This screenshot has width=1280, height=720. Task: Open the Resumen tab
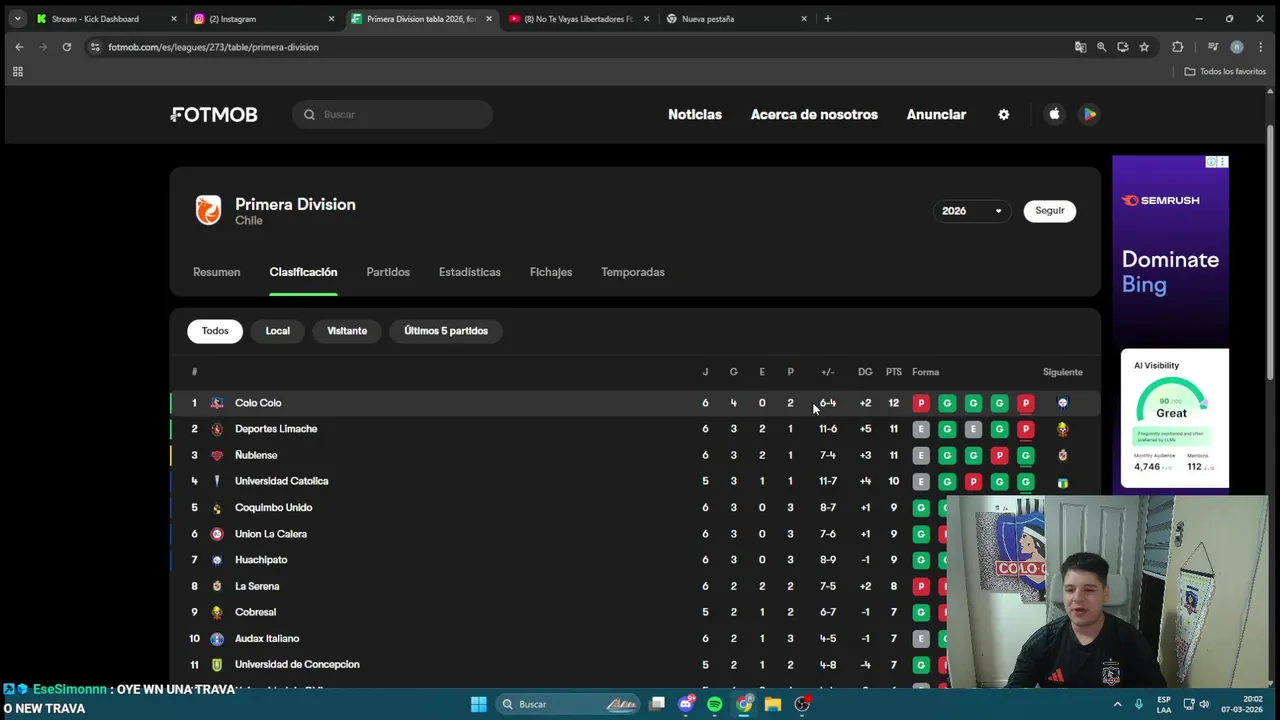coord(217,272)
